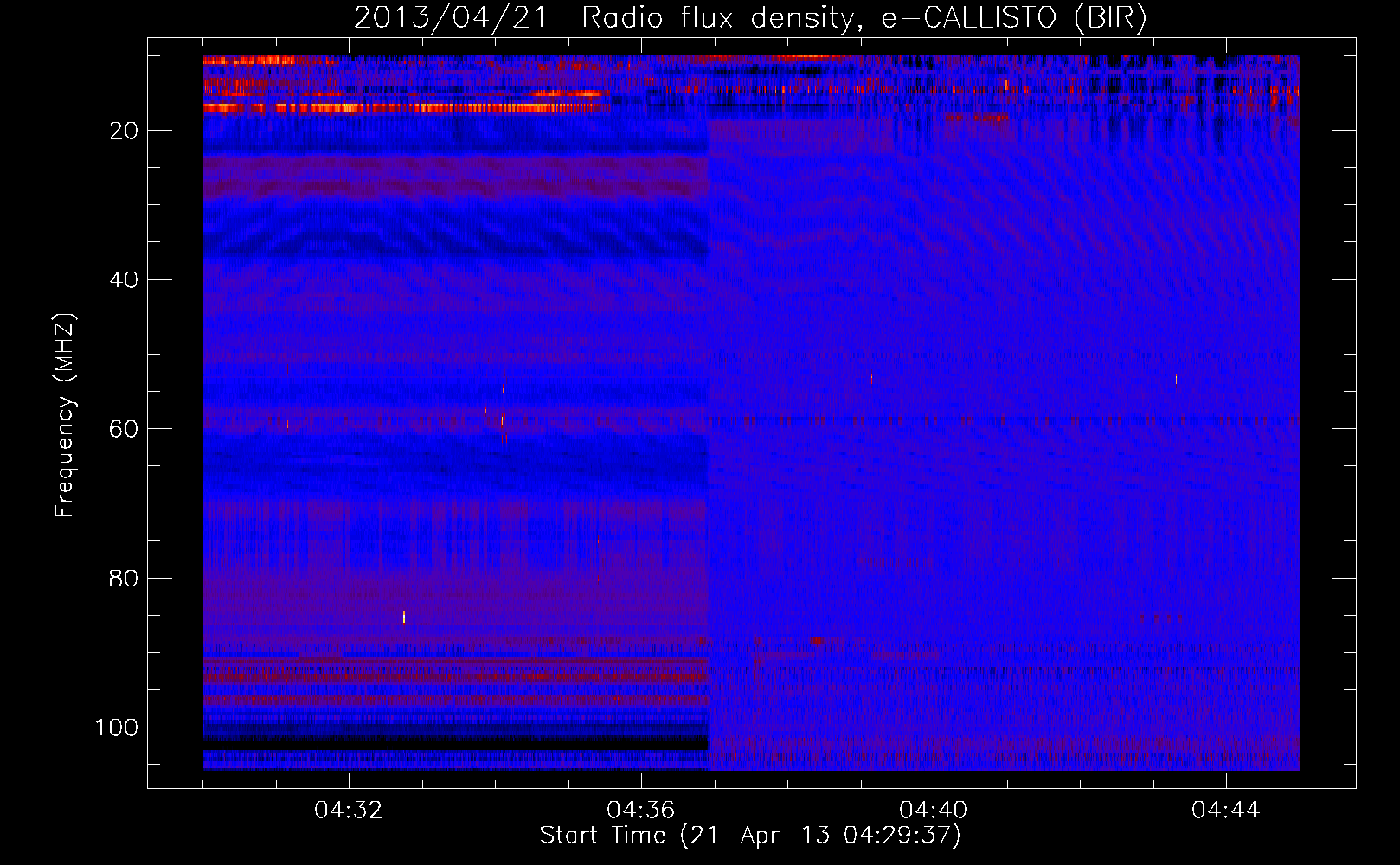Image resolution: width=1400 pixels, height=865 pixels.
Task: Click the frequency tick label '100'
Action: tap(117, 727)
